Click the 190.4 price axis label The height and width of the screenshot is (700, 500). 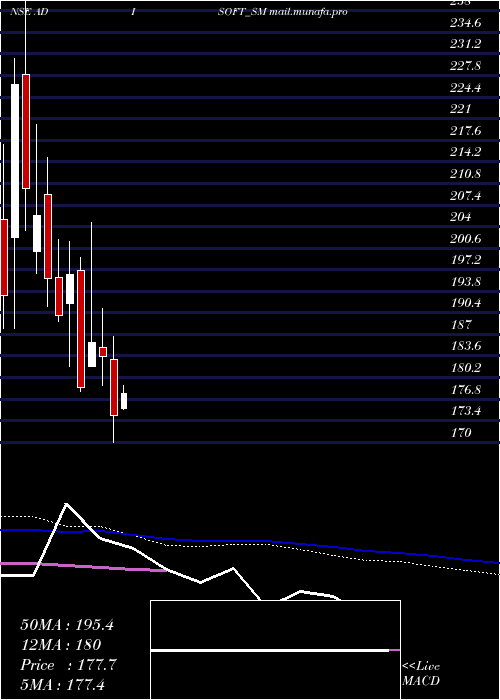[x=466, y=303]
